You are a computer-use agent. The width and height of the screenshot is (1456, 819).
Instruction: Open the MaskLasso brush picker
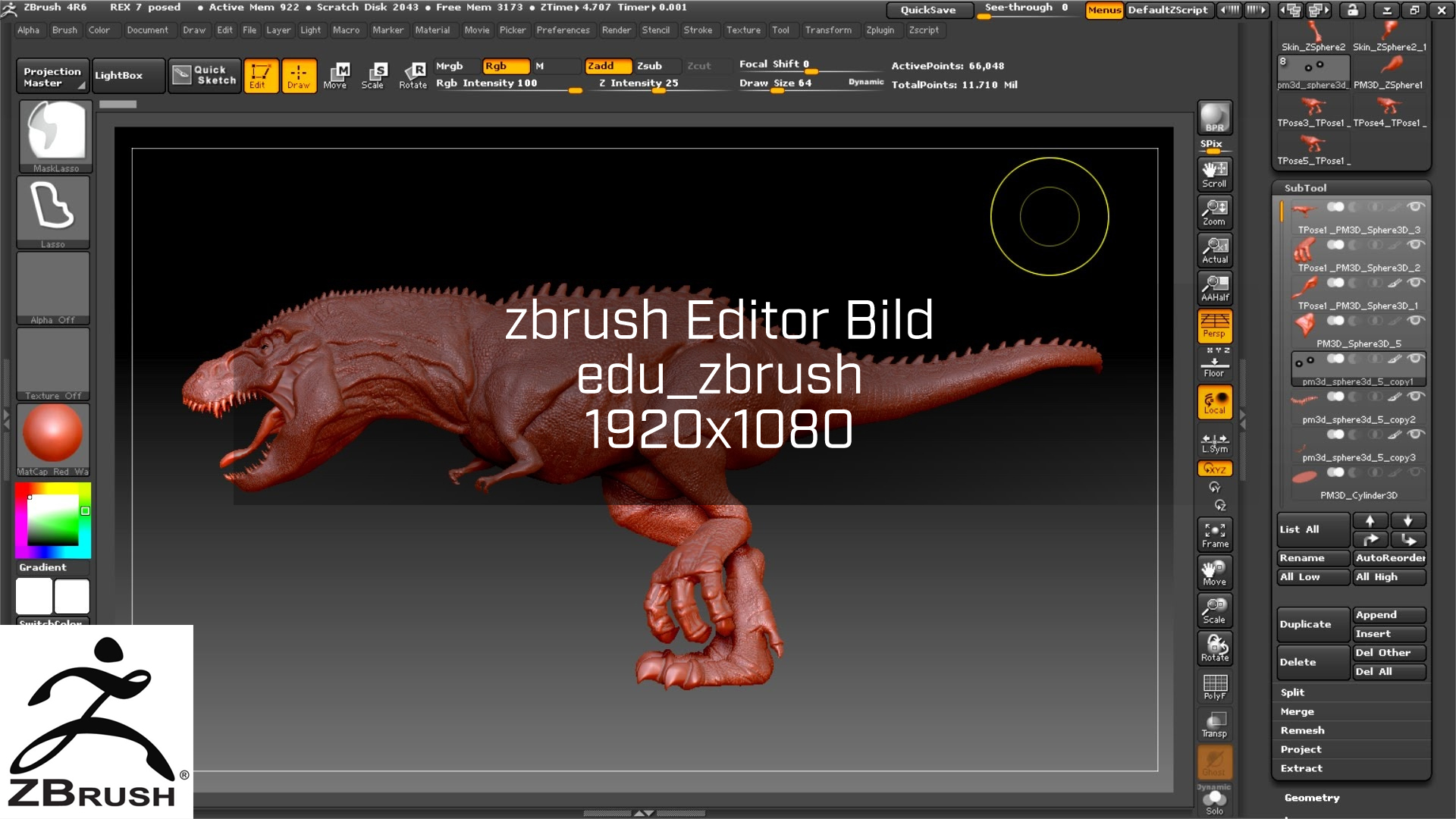[x=55, y=136]
